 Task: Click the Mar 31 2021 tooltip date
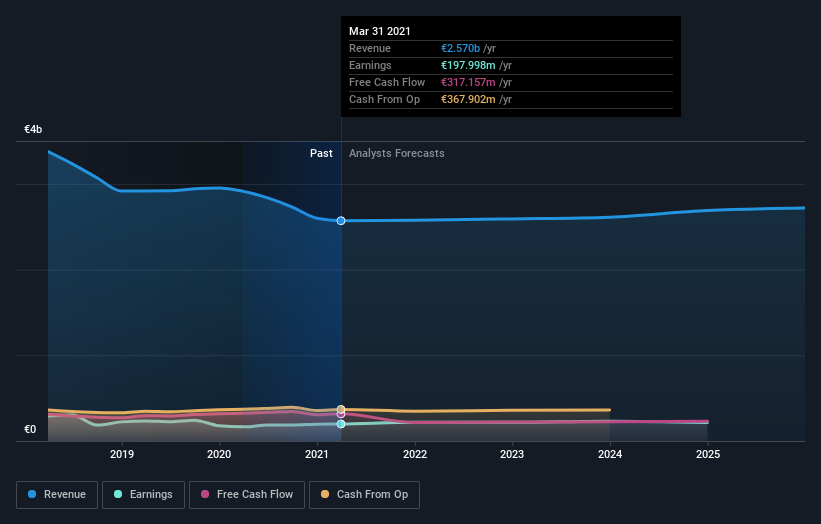(x=380, y=31)
